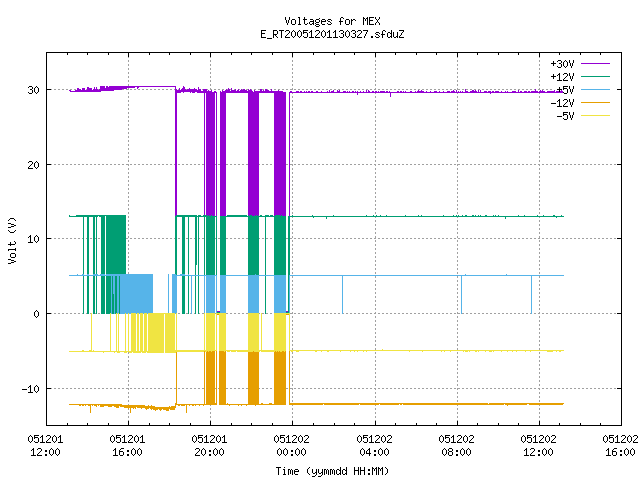
Task: Click the +12V legend label
Action: pos(562,77)
